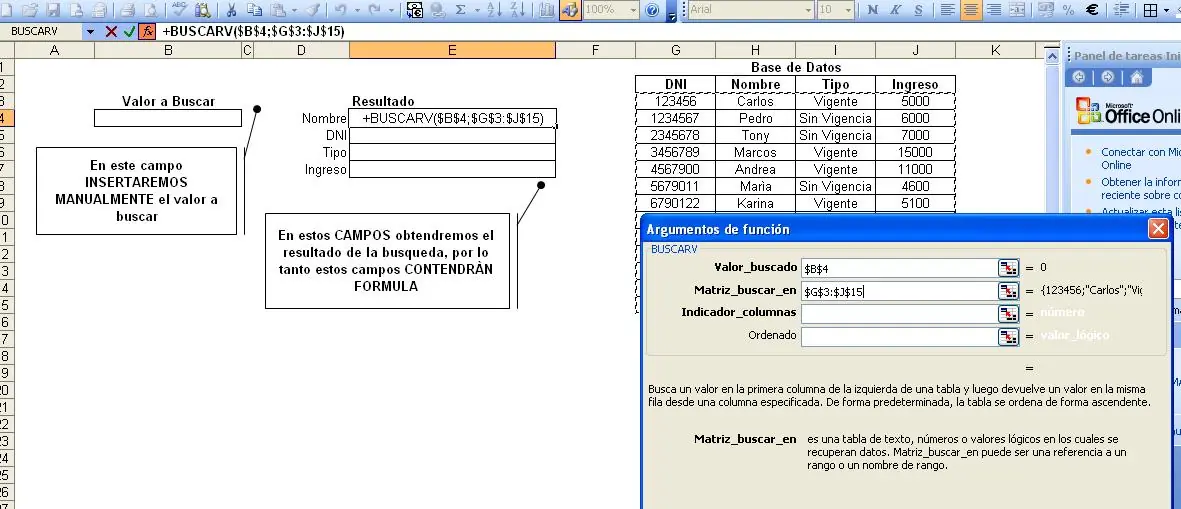Toggle Align Right
This screenshot has width=1181, height=509.
[x=994, y=10]
